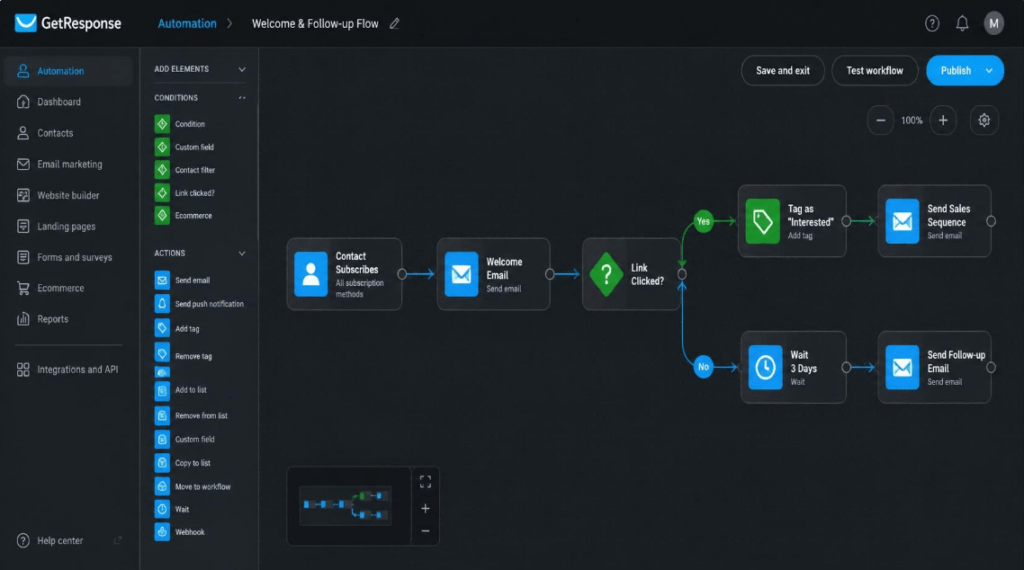Zoom out canvas with minus button
Viewport: 1024px width, 570px height.
coord(880,120)
